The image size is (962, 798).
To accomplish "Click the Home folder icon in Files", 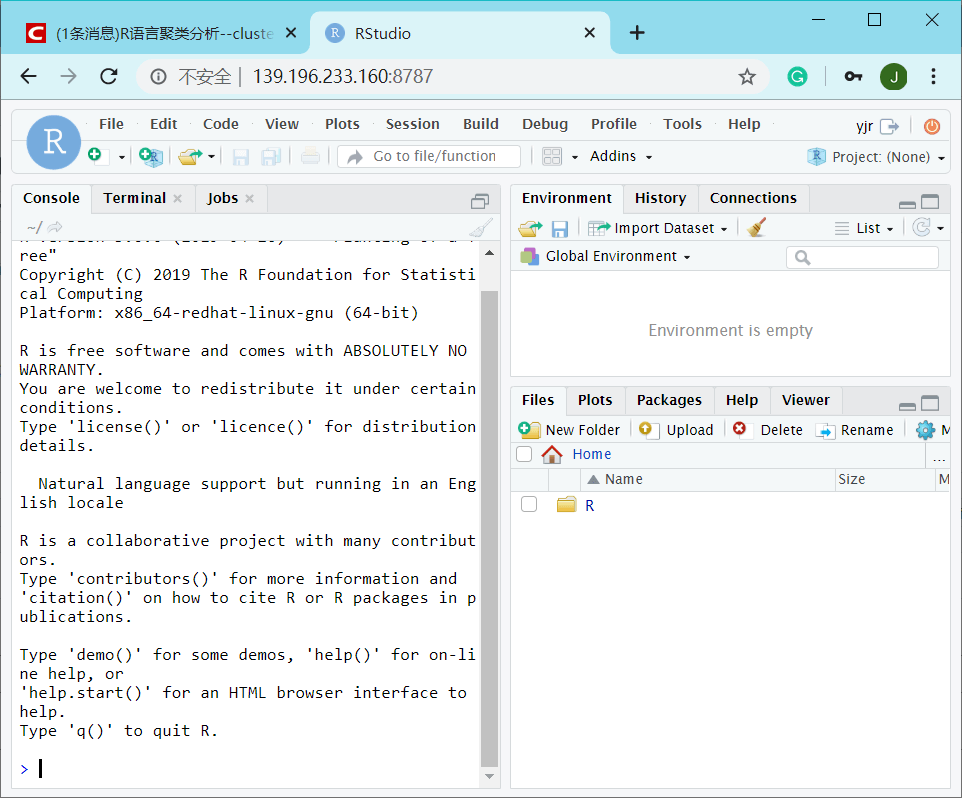I will tap(552, 454).
